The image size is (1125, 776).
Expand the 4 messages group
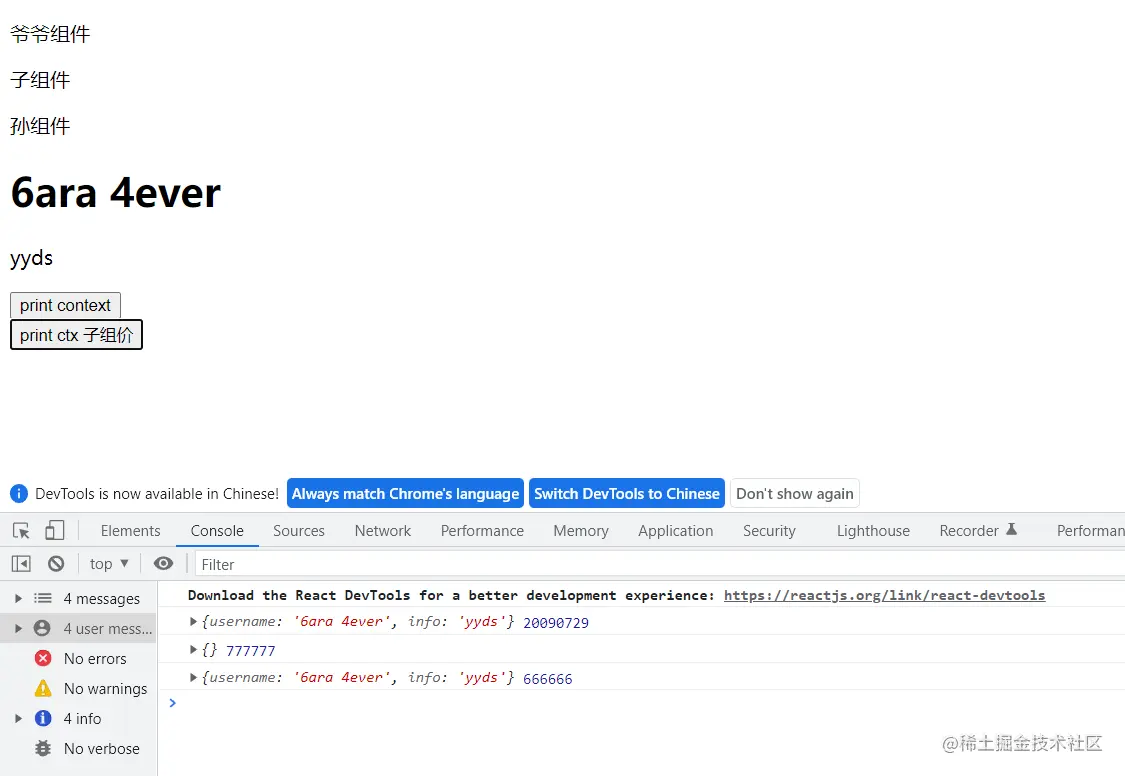point(19,598)
